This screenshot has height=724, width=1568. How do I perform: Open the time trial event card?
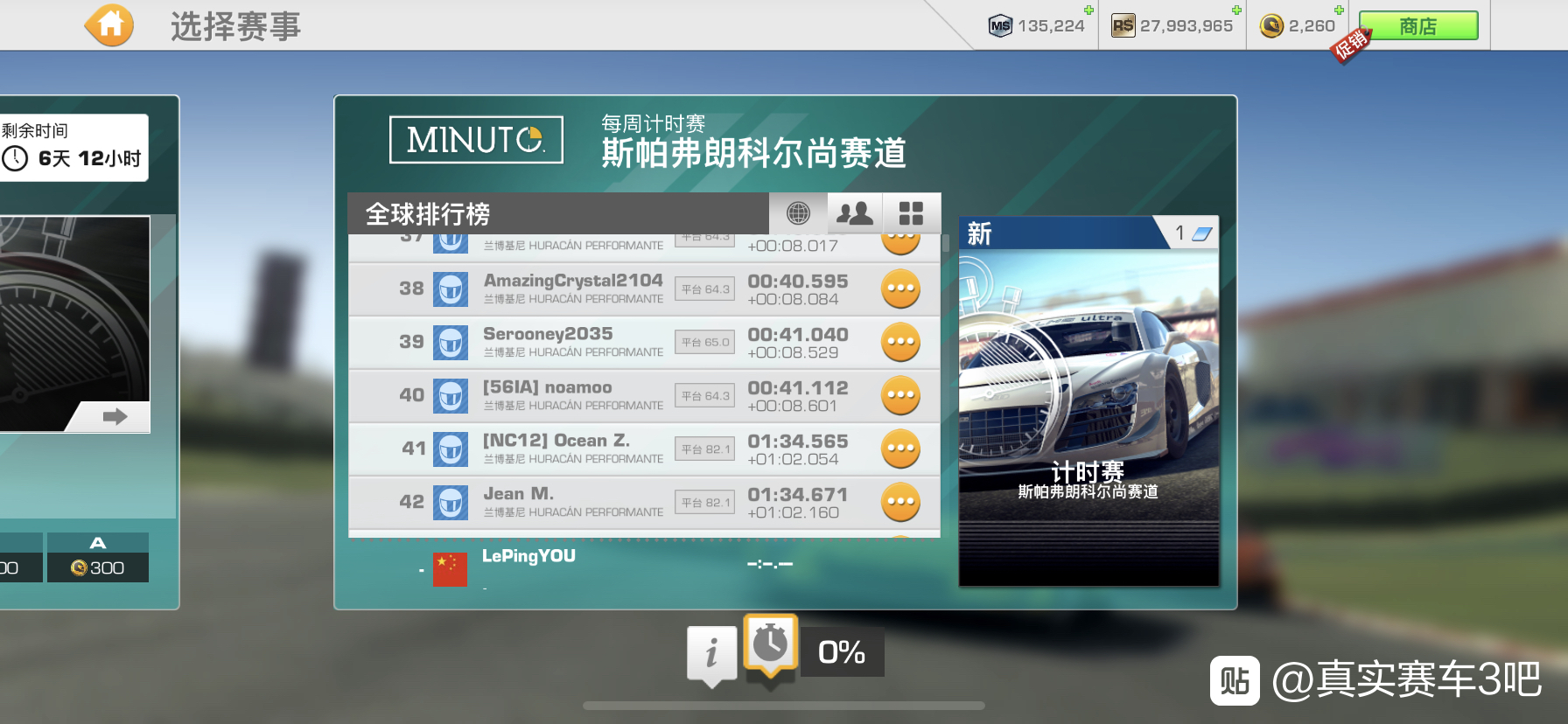(x=1088, y=401)
